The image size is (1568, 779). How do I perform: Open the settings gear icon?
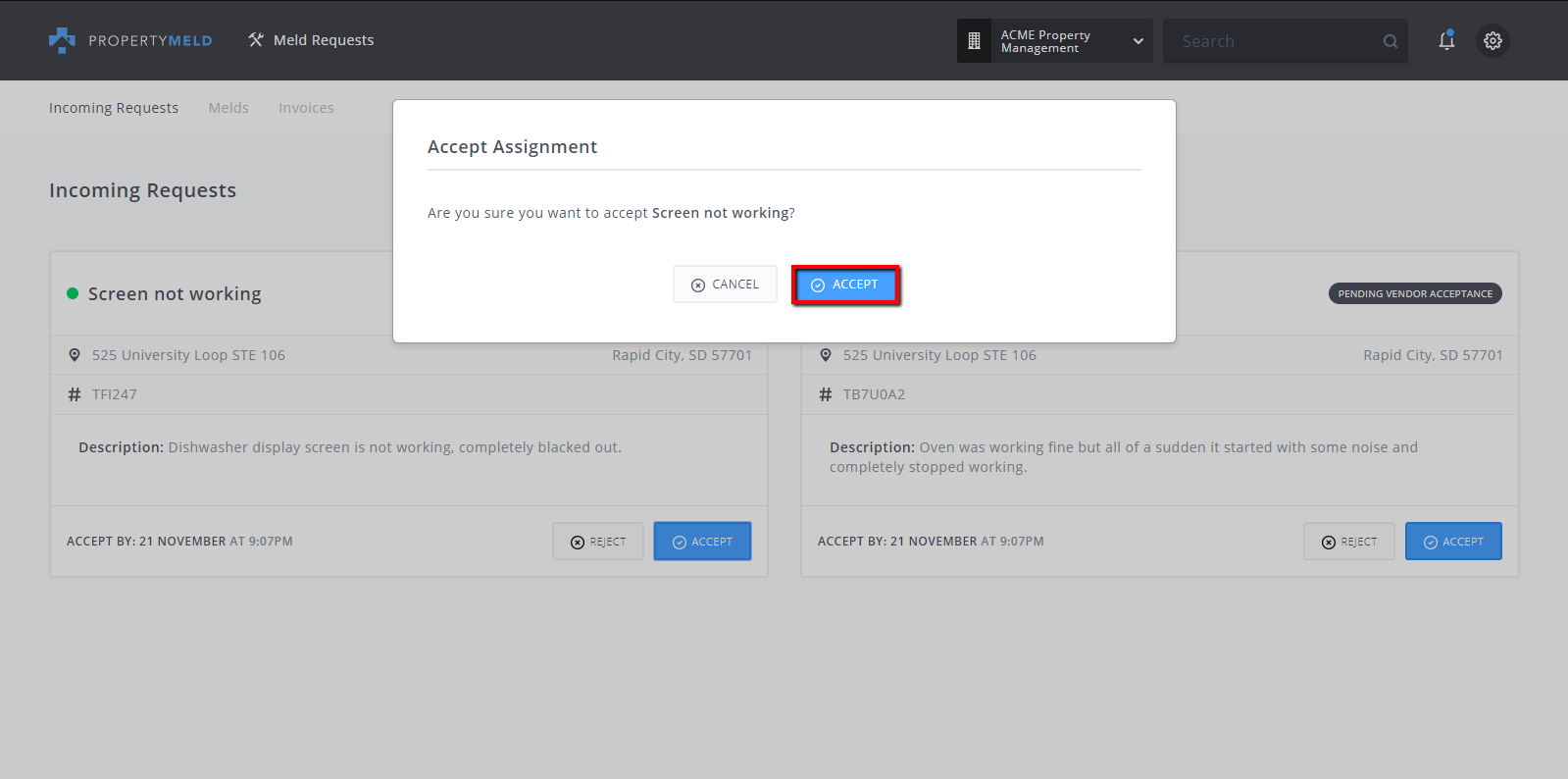1492,40
